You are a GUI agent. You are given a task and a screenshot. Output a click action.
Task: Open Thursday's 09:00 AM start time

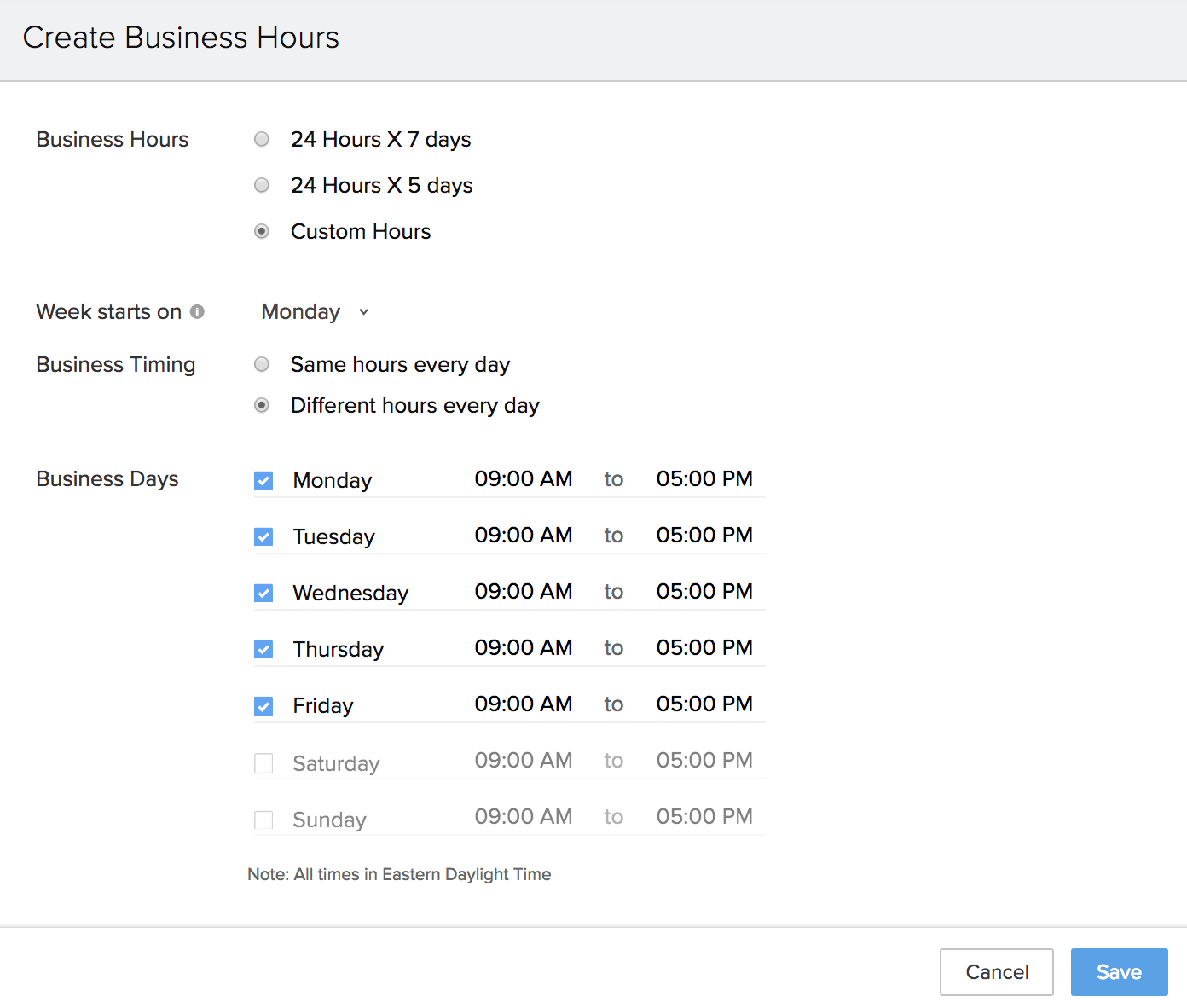[x=524, y=648]
